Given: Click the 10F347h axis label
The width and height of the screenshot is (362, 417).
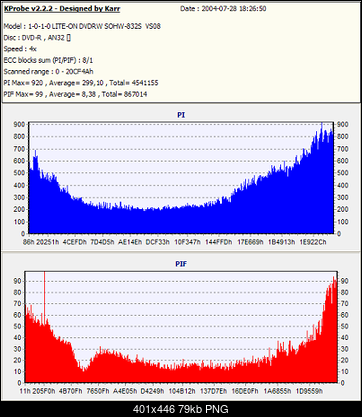Looking at the screenshot, I should [187, 242].
